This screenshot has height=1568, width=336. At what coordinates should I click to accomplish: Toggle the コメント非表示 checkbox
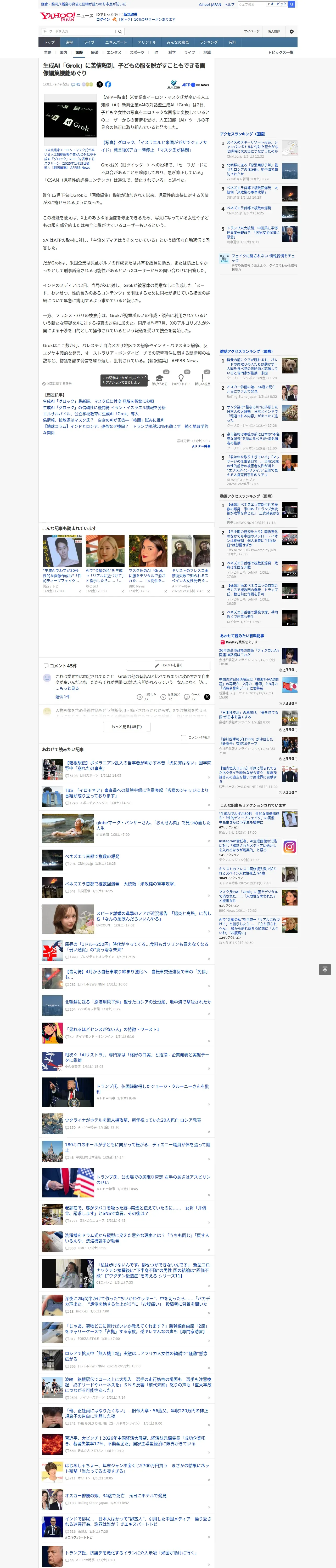(183, 737)
